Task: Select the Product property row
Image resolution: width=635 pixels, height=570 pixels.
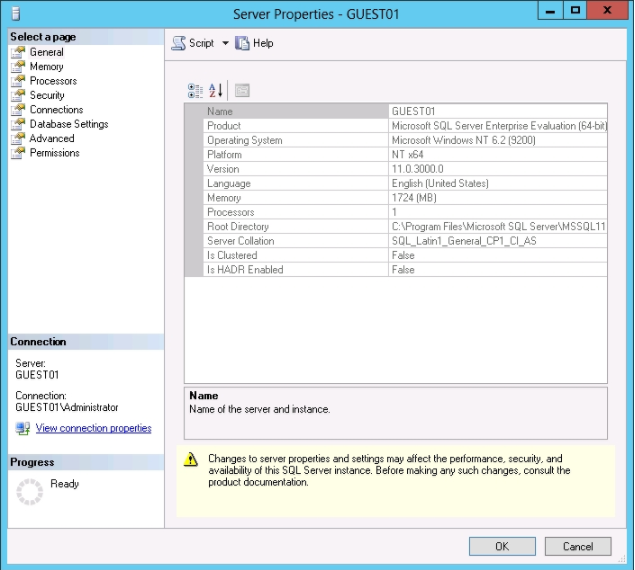Action: point(396,126)
